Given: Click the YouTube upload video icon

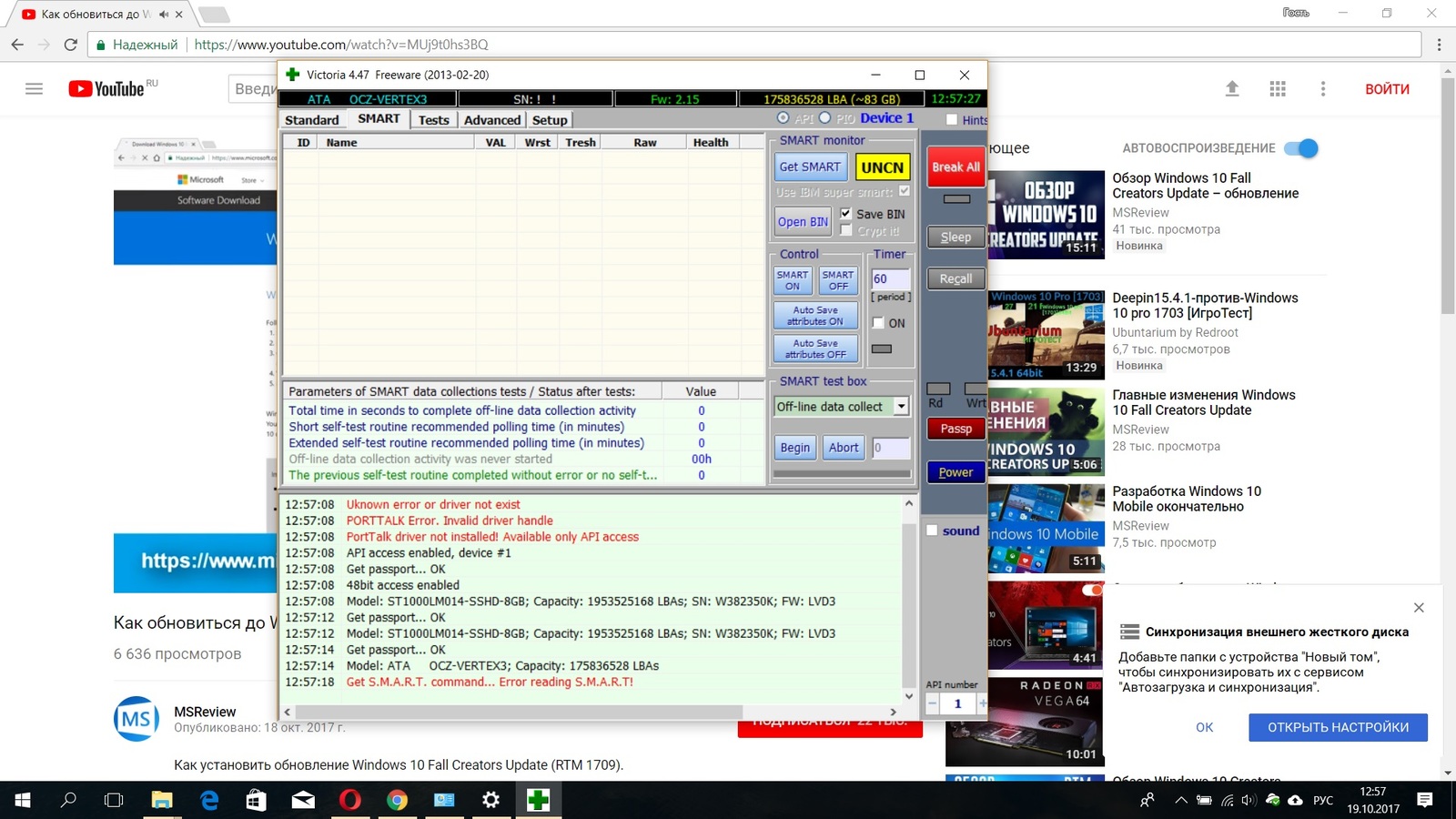Looking at the screenshot, I should [1232, 88].
